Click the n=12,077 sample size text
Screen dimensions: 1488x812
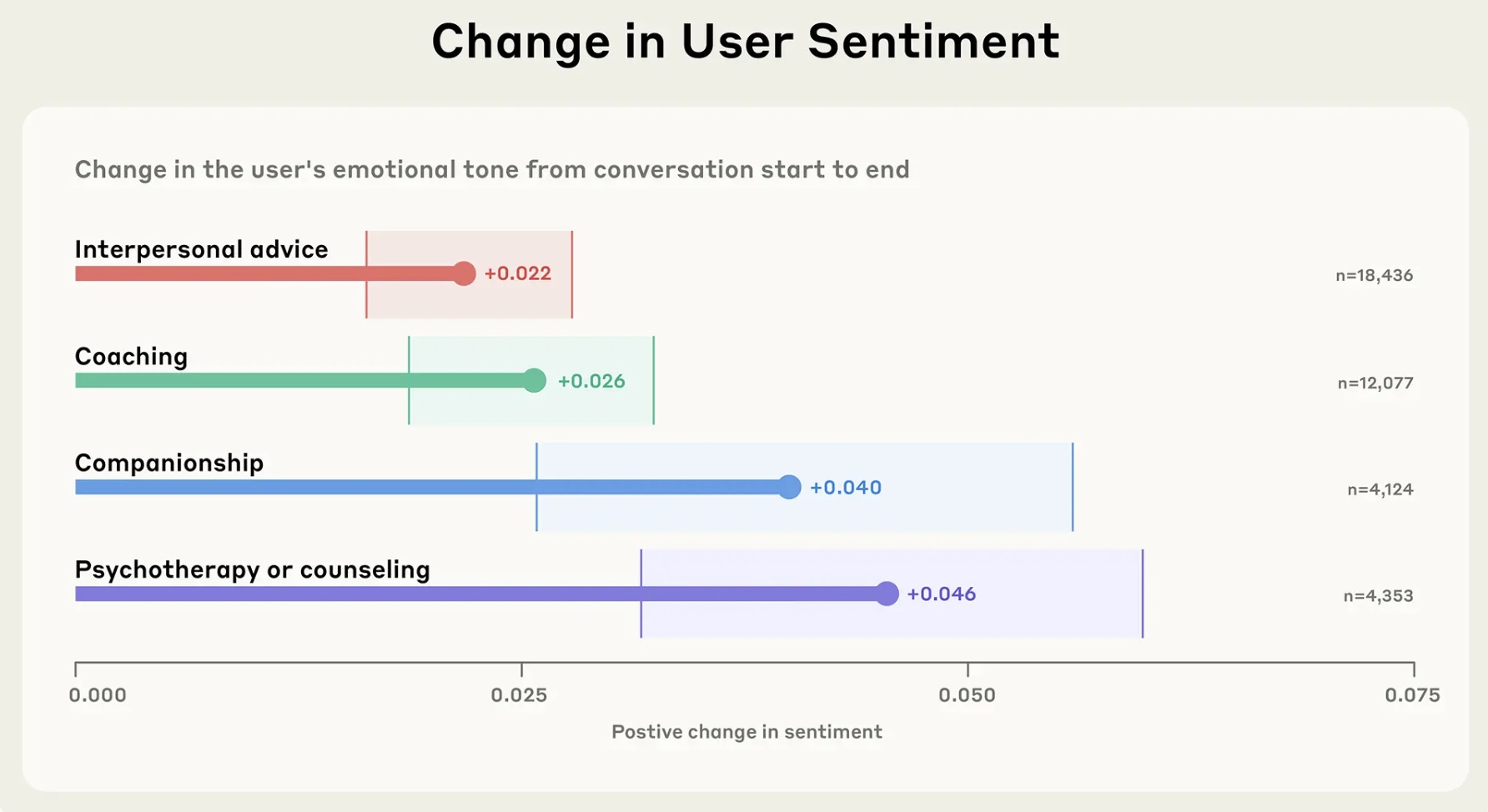tap(1375, 383)
